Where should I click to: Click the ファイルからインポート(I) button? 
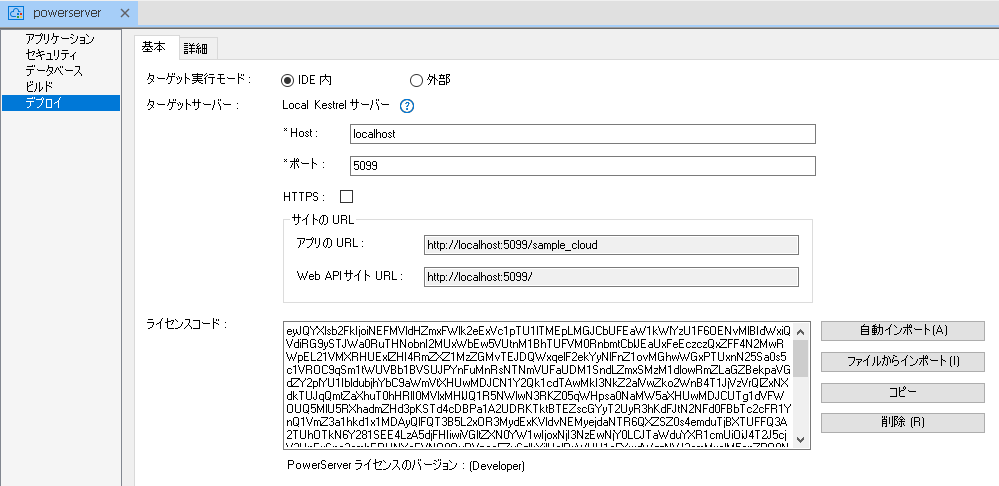pos(902,362)
